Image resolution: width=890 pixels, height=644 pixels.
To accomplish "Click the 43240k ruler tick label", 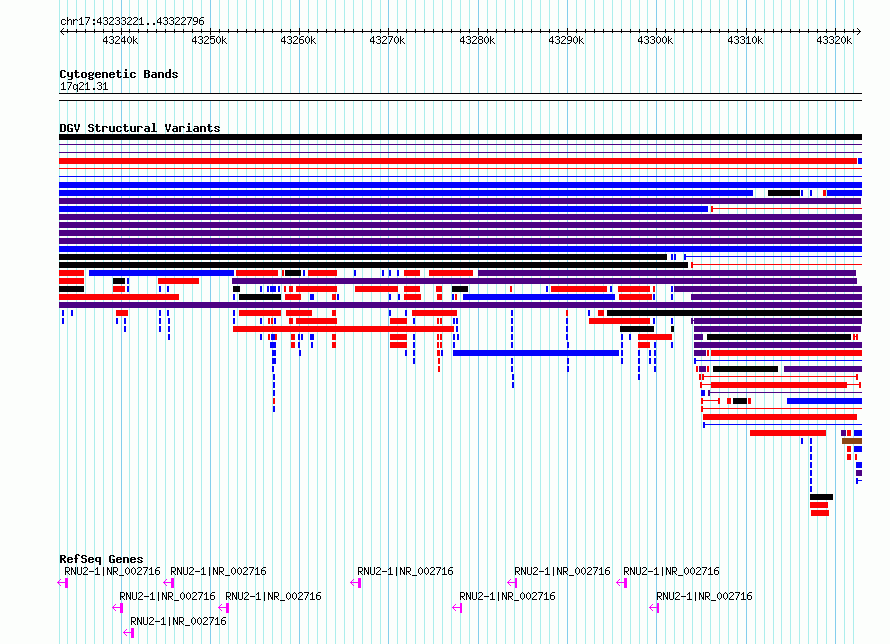I will (x=120, y=40).
